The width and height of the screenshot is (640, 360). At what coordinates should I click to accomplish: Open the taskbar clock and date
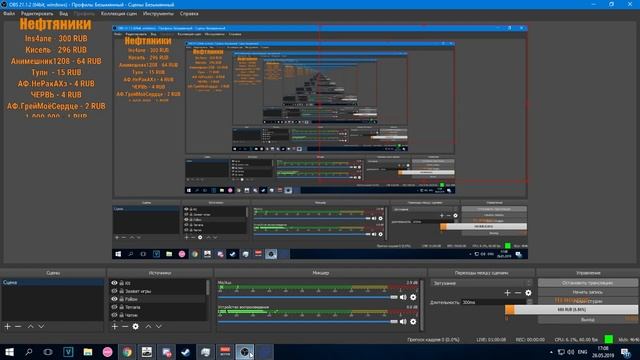pos(603,352)
